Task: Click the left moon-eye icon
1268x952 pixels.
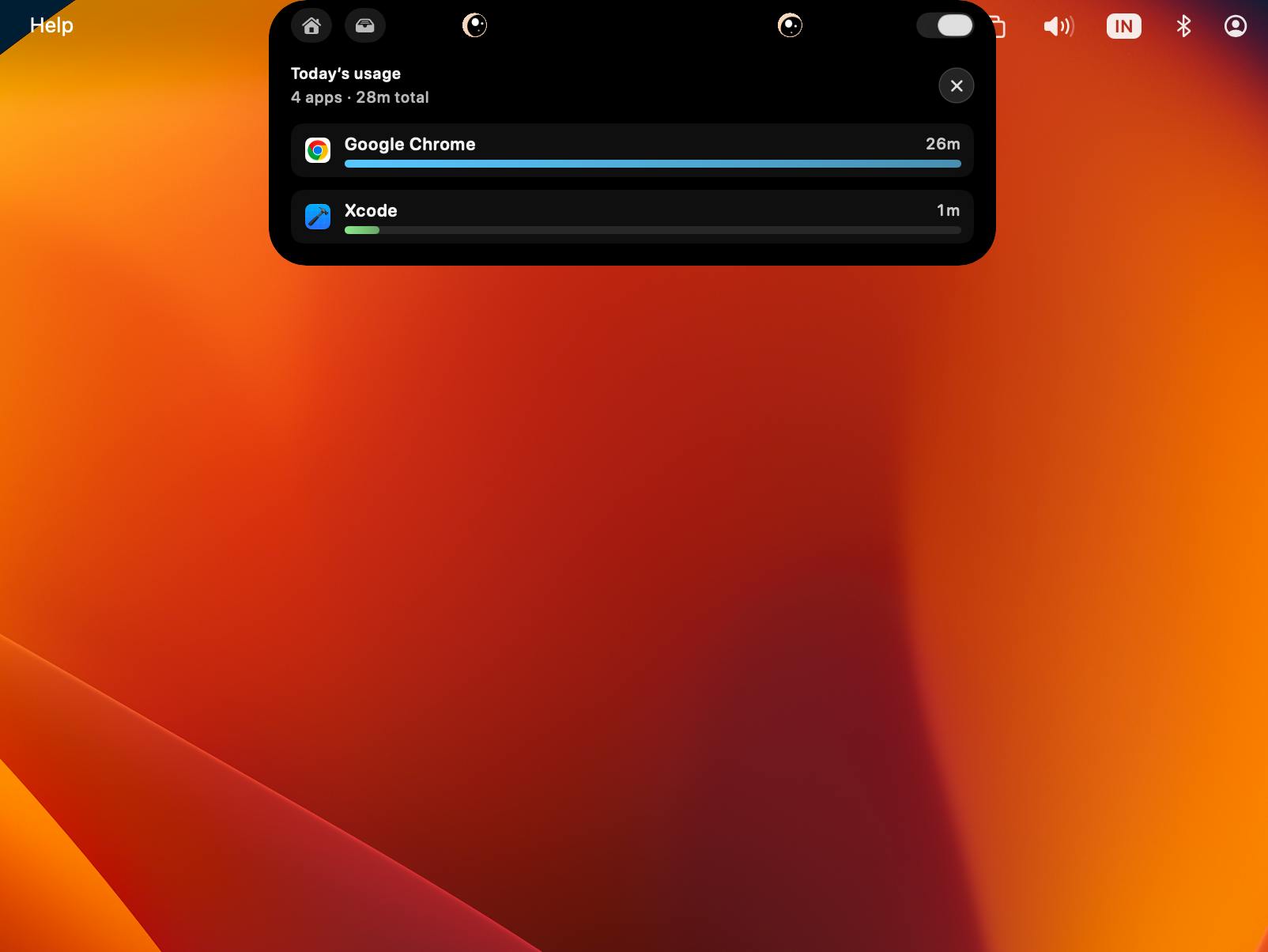Action: click(474, 25)
